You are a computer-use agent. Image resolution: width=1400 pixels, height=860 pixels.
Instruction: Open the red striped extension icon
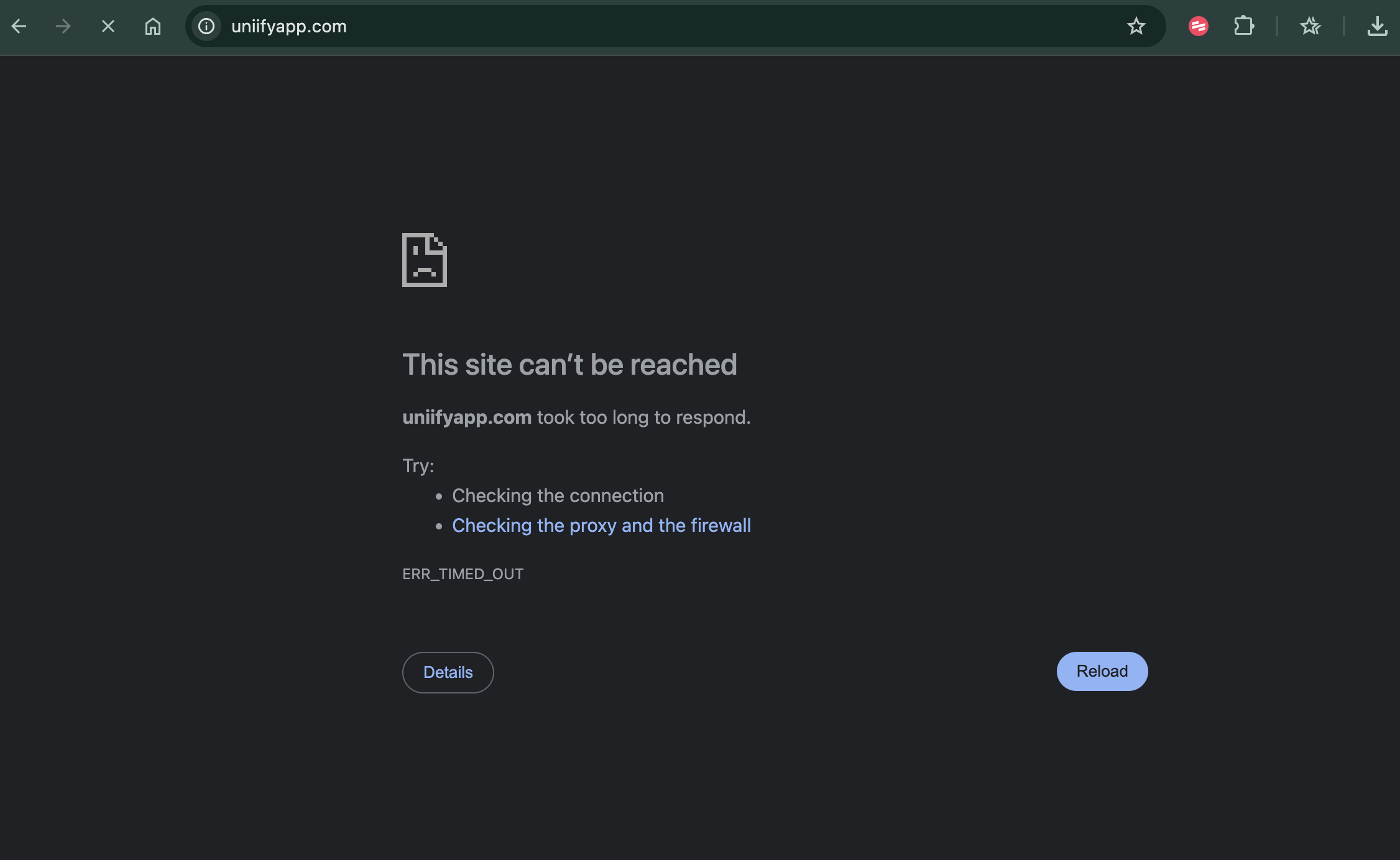(x=1198, y=26)
